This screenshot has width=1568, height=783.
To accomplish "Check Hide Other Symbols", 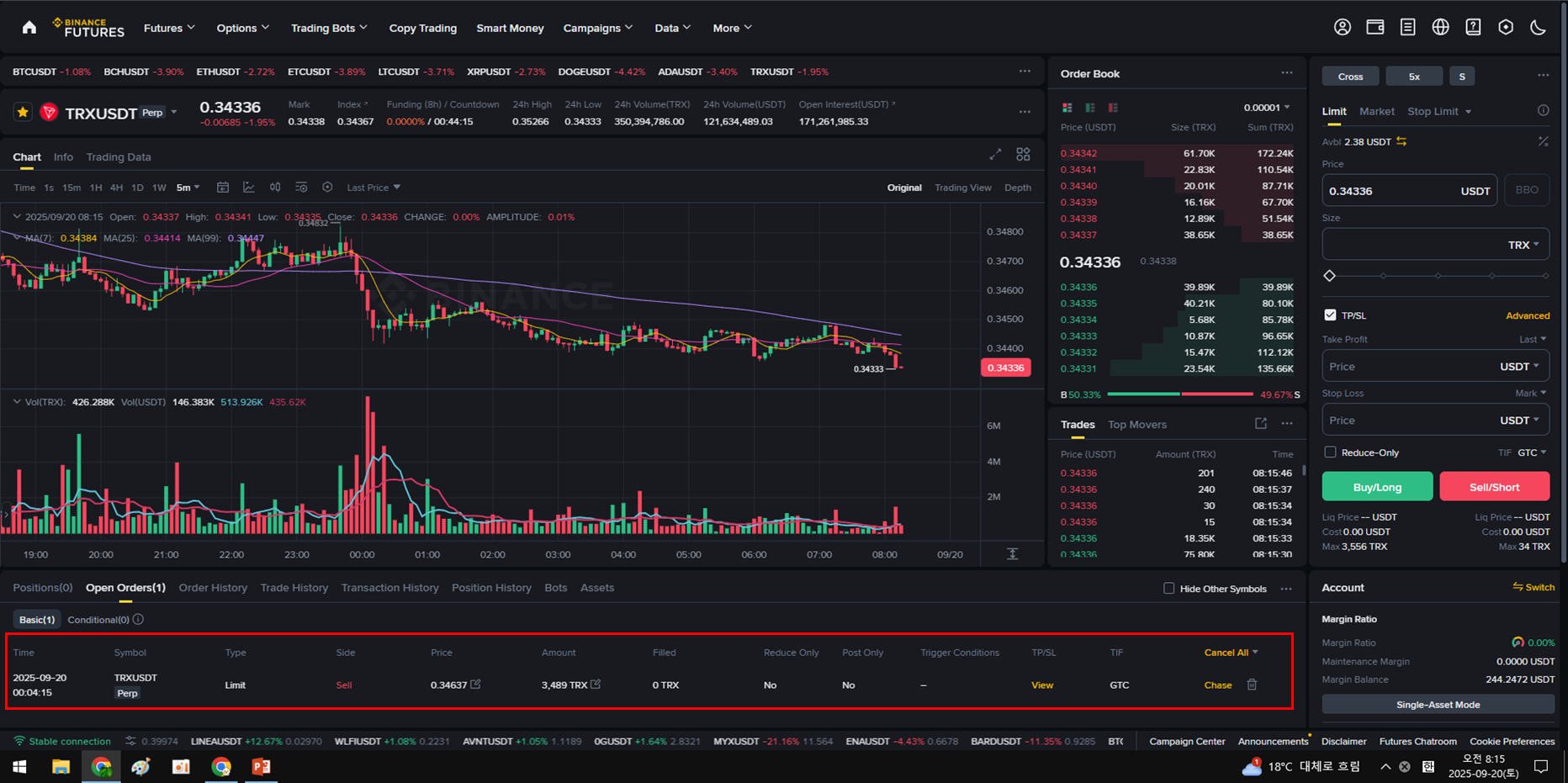I will point(1168,588).
